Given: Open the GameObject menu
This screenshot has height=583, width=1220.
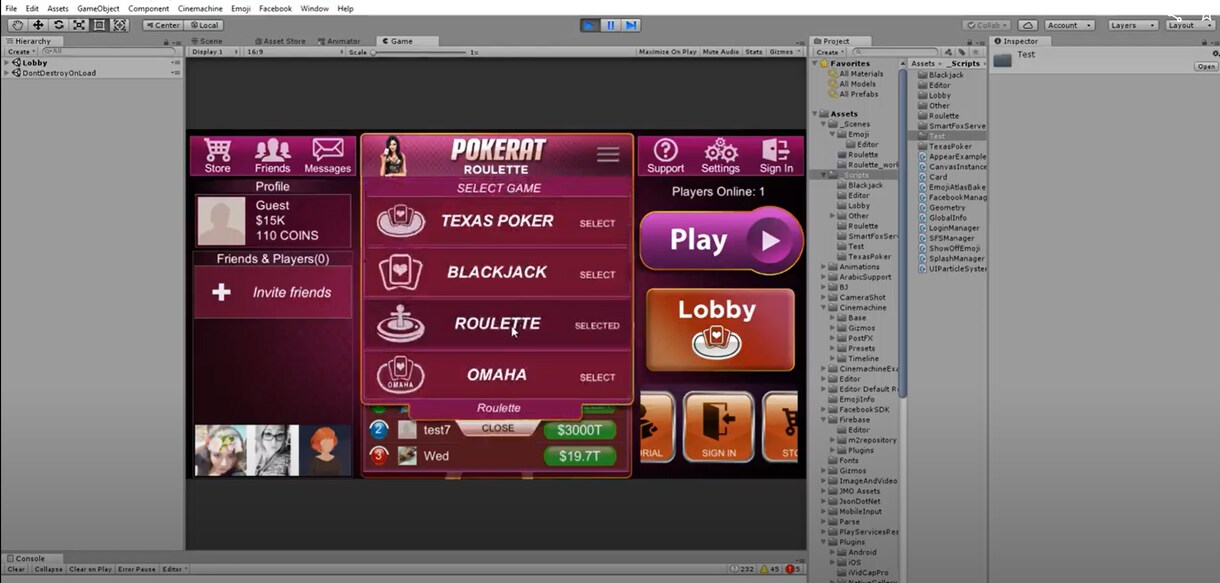Looking at the screenshot, I should [98, 8].
